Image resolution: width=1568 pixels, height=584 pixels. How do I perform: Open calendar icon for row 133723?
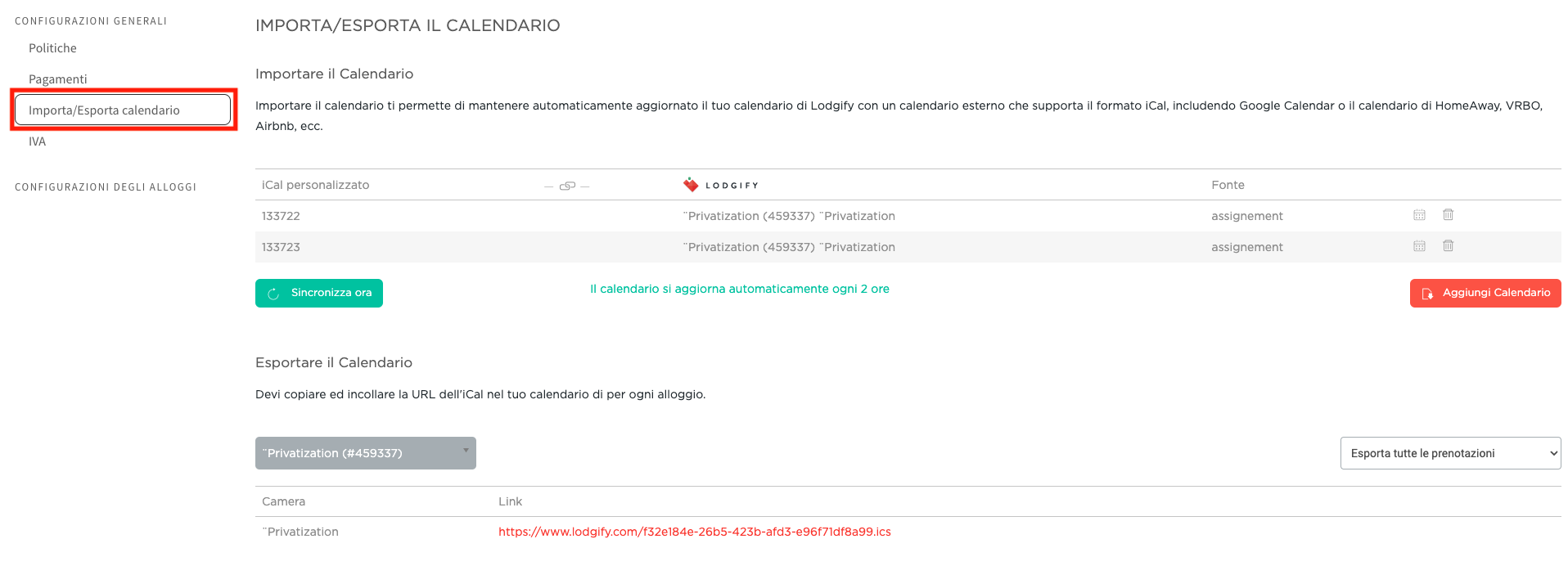point(1419,246)
